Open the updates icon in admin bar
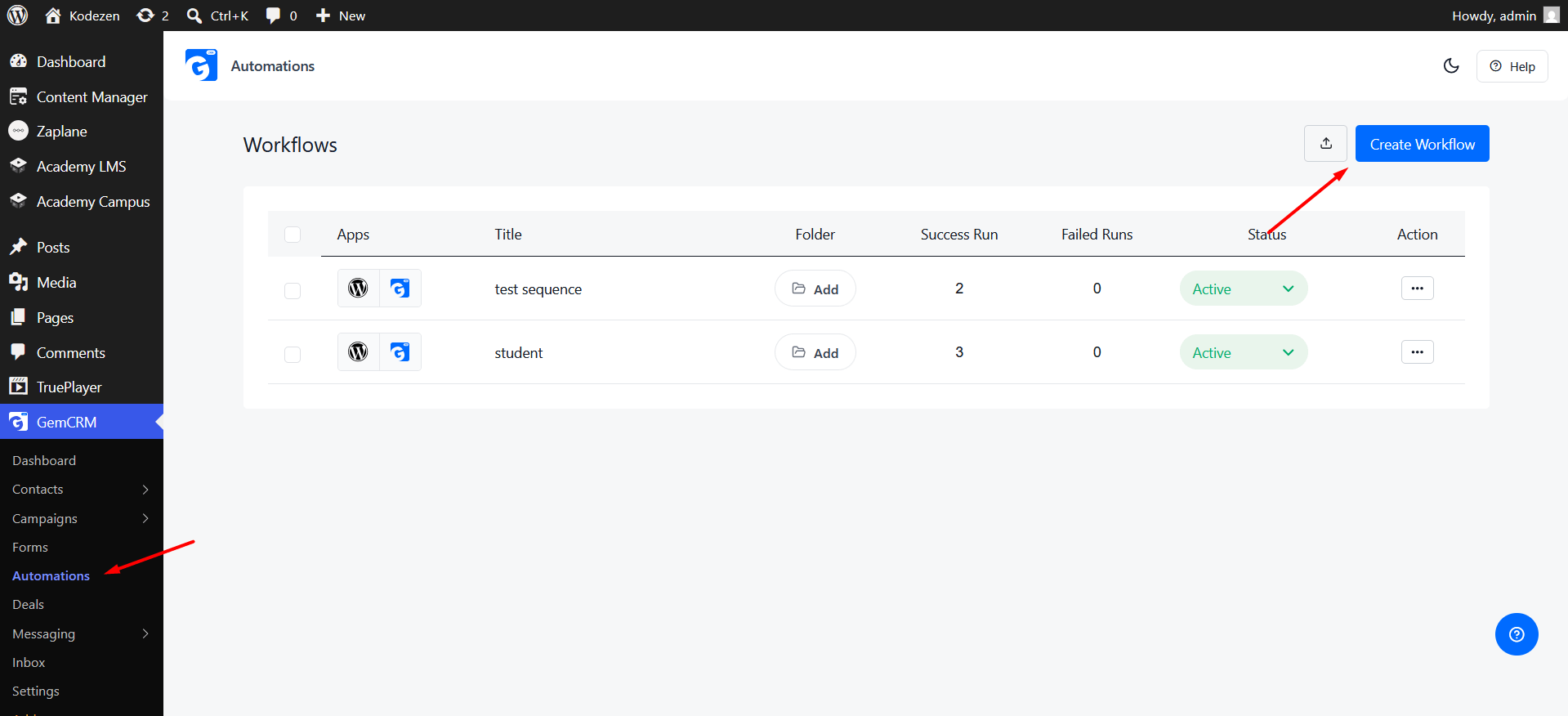1568x716 pixels. point(153,16)
